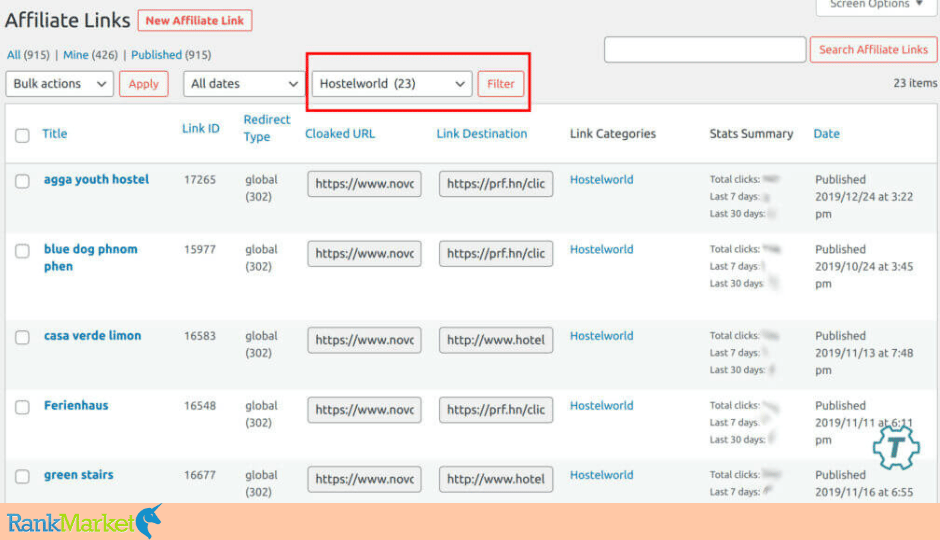The height and width of the screenshot is (540, 940).
Task: Select cloaked URL field for agga youth hostel
Action: click(x=364, y=183)
